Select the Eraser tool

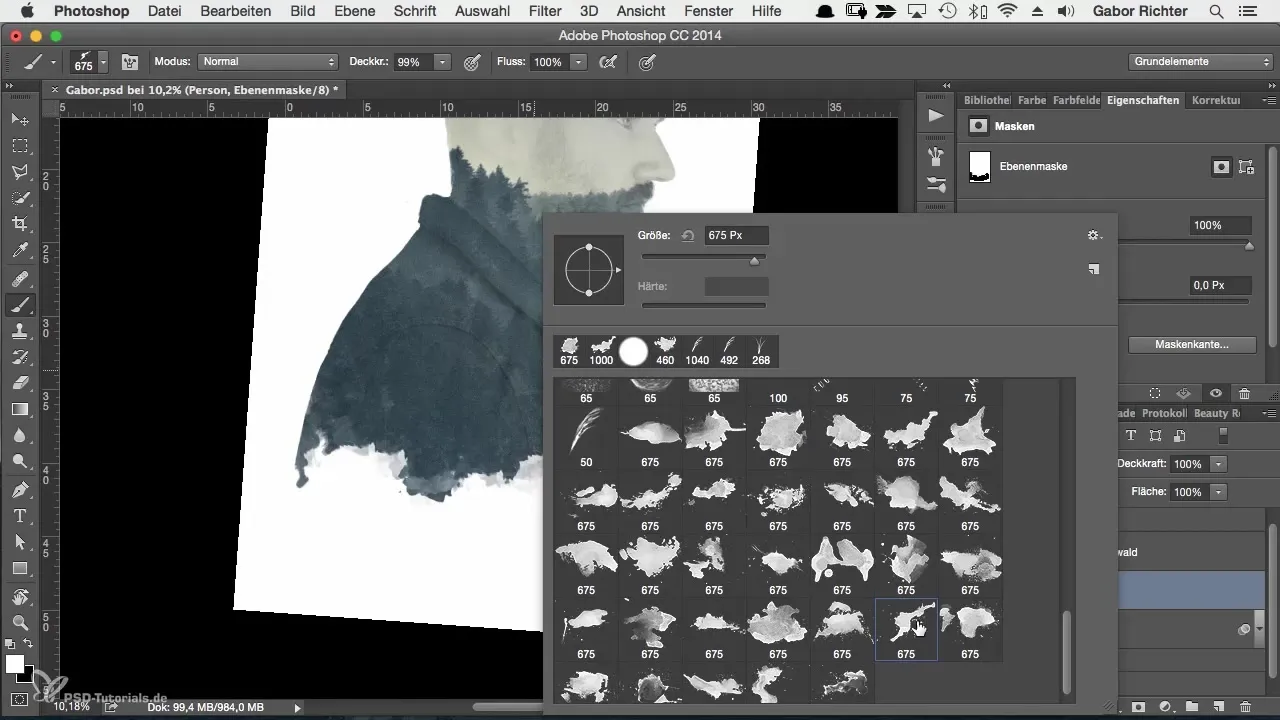click(x=19, y=384)
